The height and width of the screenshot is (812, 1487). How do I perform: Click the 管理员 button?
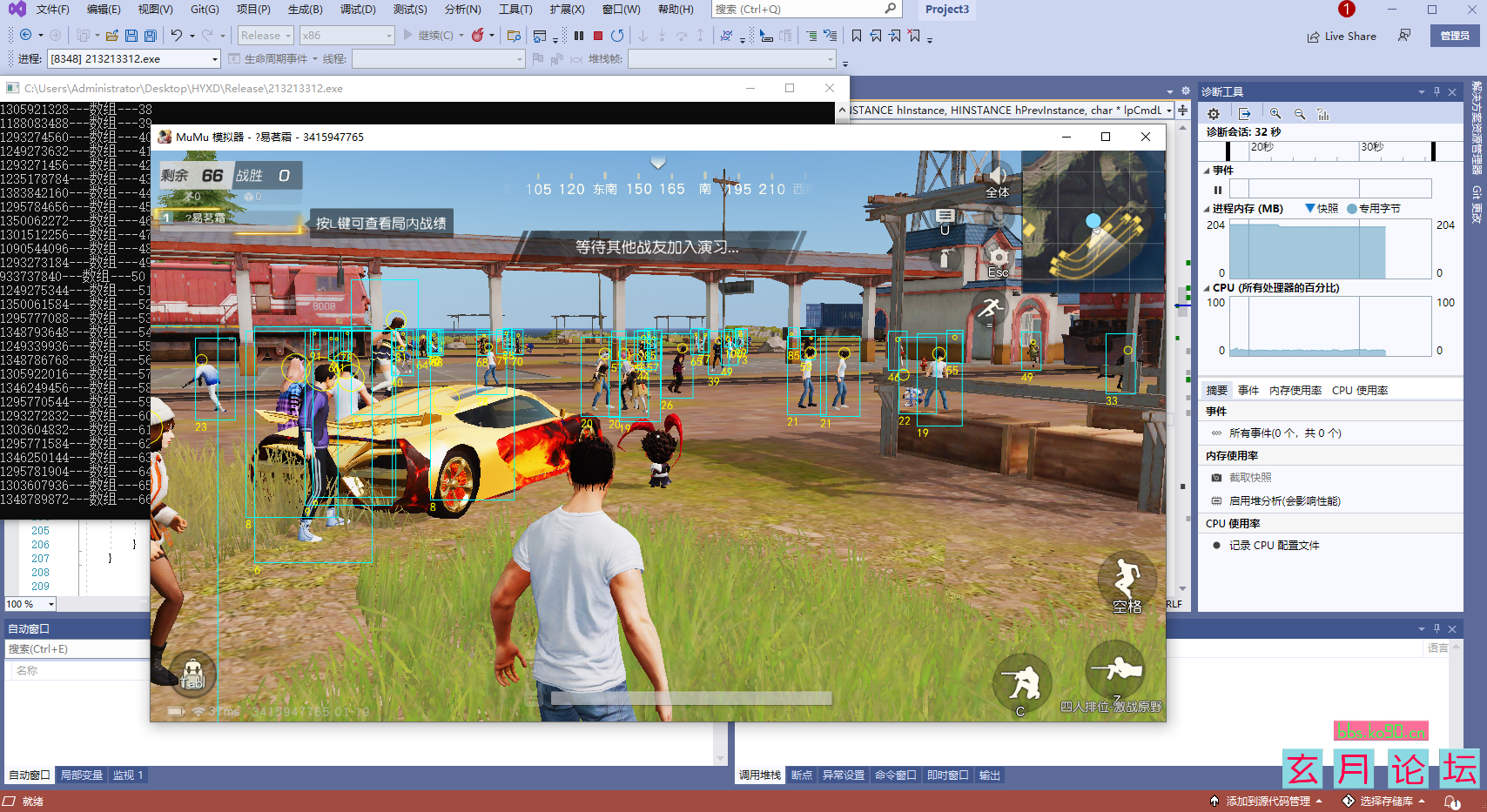point(1455,36)
